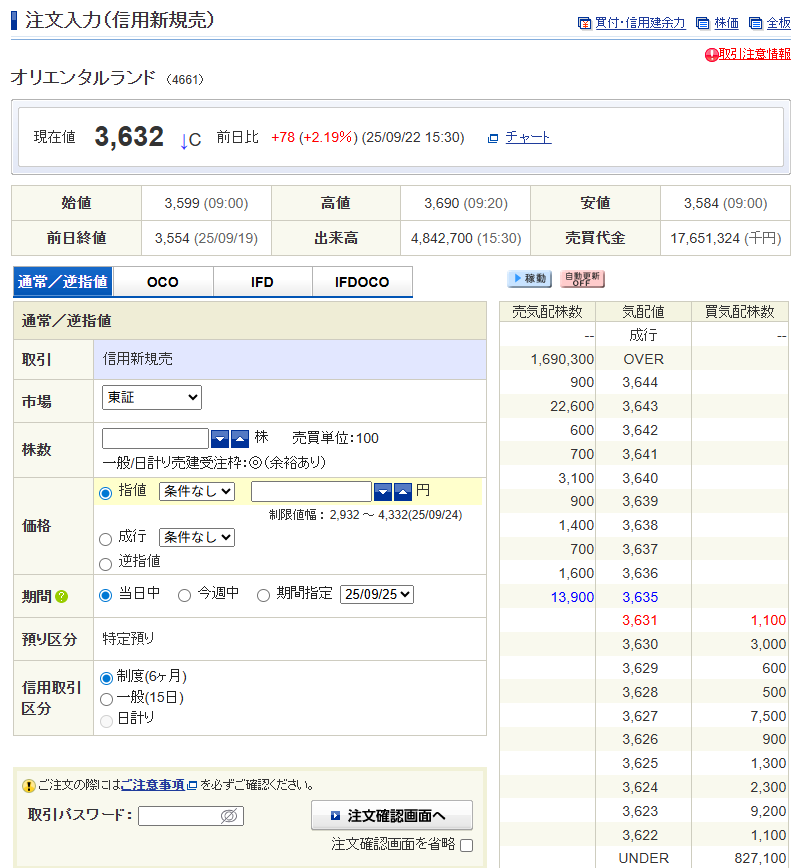The height and width of the screenshot is (868, 810).
Task: Open the チャート link
Action: click(528, 138)
